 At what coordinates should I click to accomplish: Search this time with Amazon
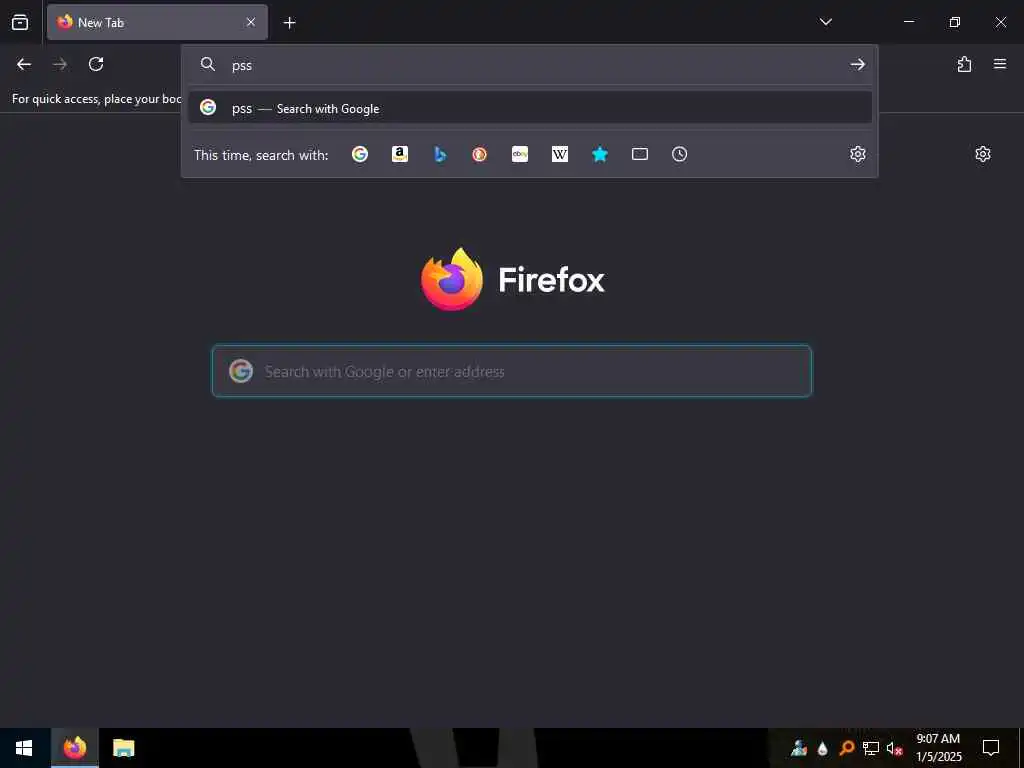(400, 154)
